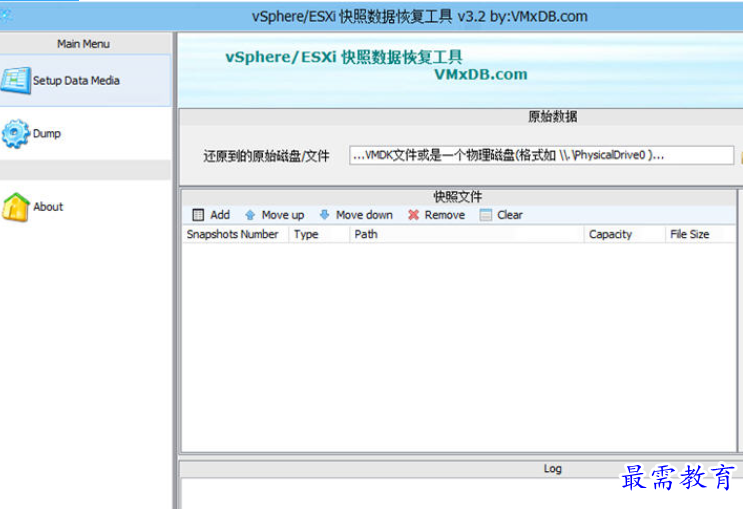The height and width of the screenshot is (509, 743).
Task: Focus the original disk/file path input field
Action: [542, 155]
